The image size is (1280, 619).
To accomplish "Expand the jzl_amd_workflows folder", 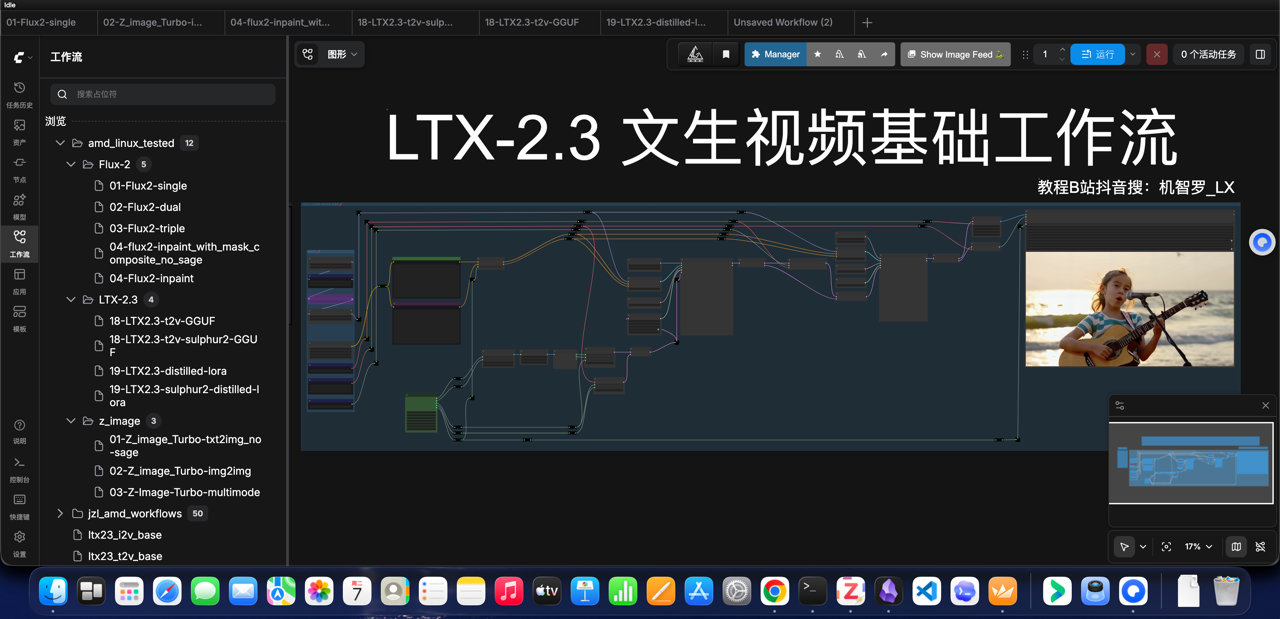I will pyautogui.click(x=60, y=513).
